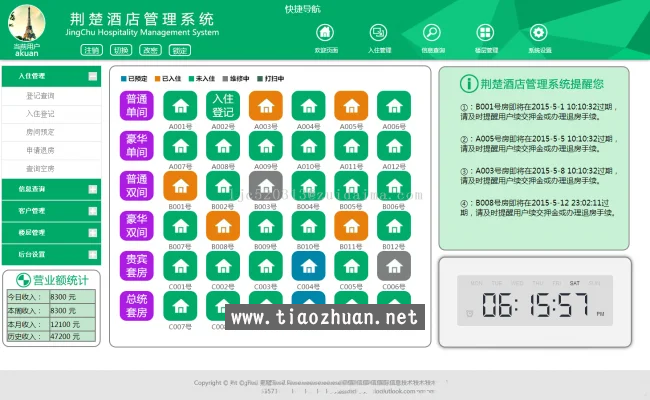This screenshot has width=650, height=400.
Task: Select room A006 icon
Action: pyautogui.click(x=394, y=106)
